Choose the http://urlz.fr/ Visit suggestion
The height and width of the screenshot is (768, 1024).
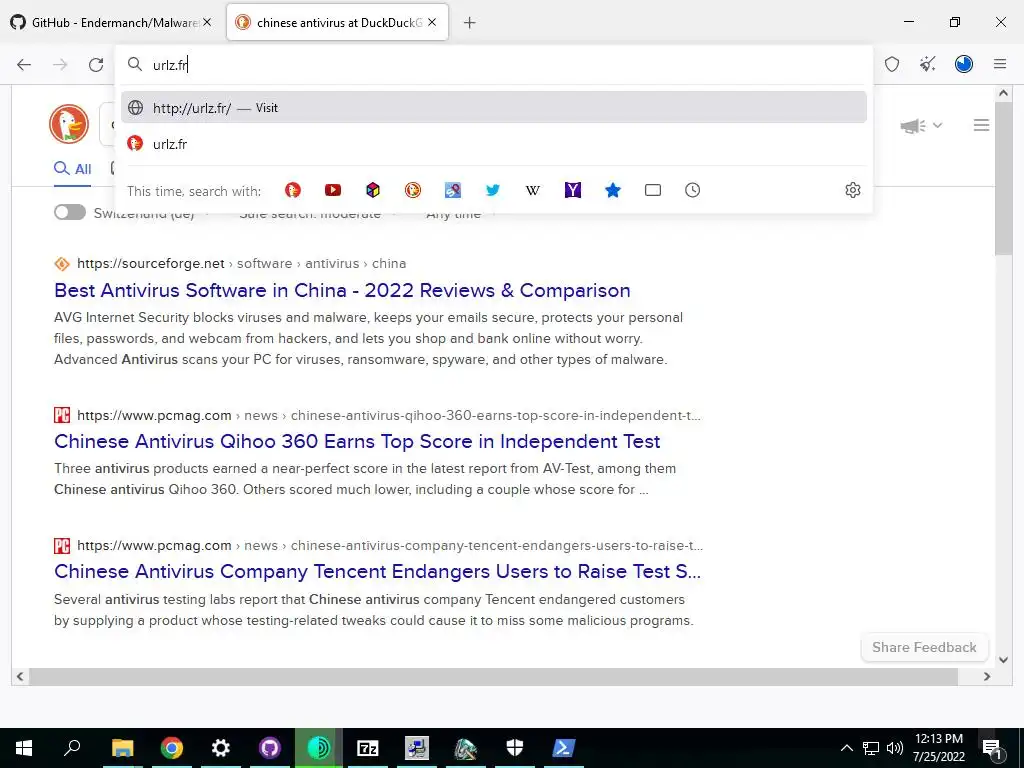tap(494, 108)
